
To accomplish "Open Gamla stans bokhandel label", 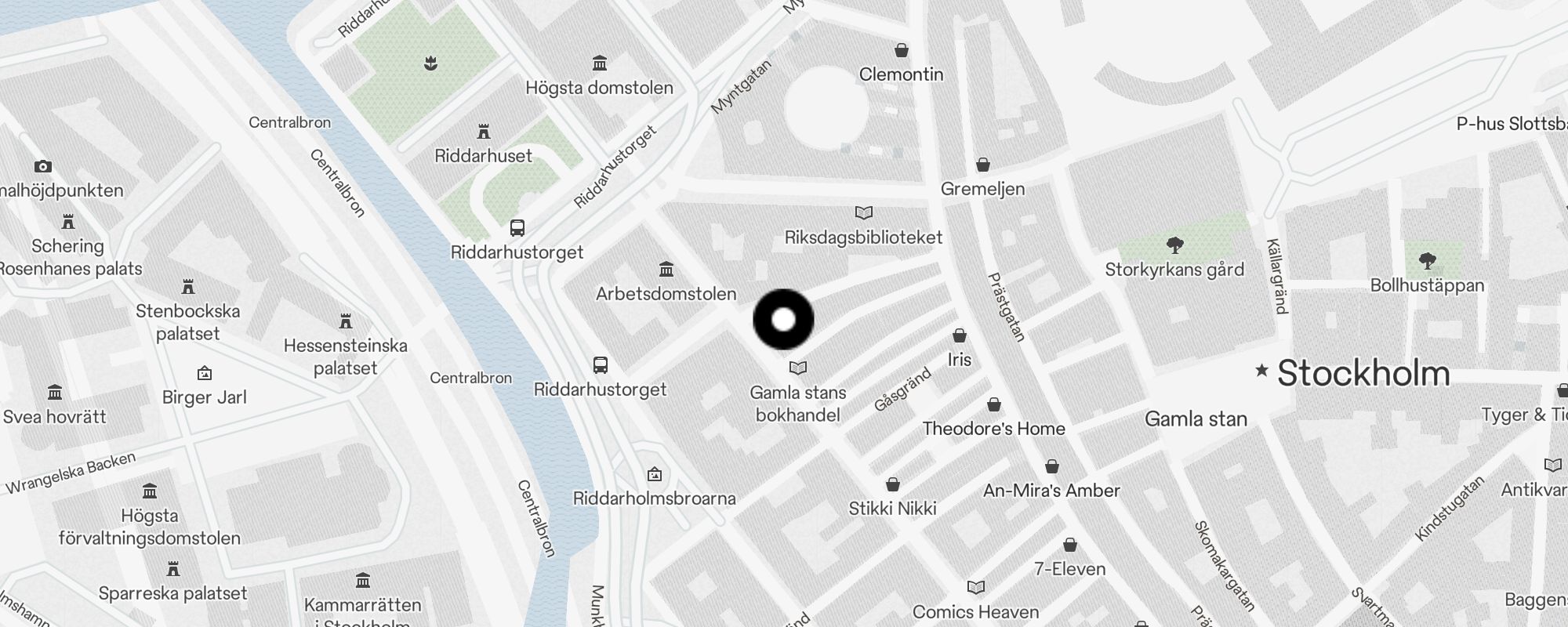I will pos(798,404).
